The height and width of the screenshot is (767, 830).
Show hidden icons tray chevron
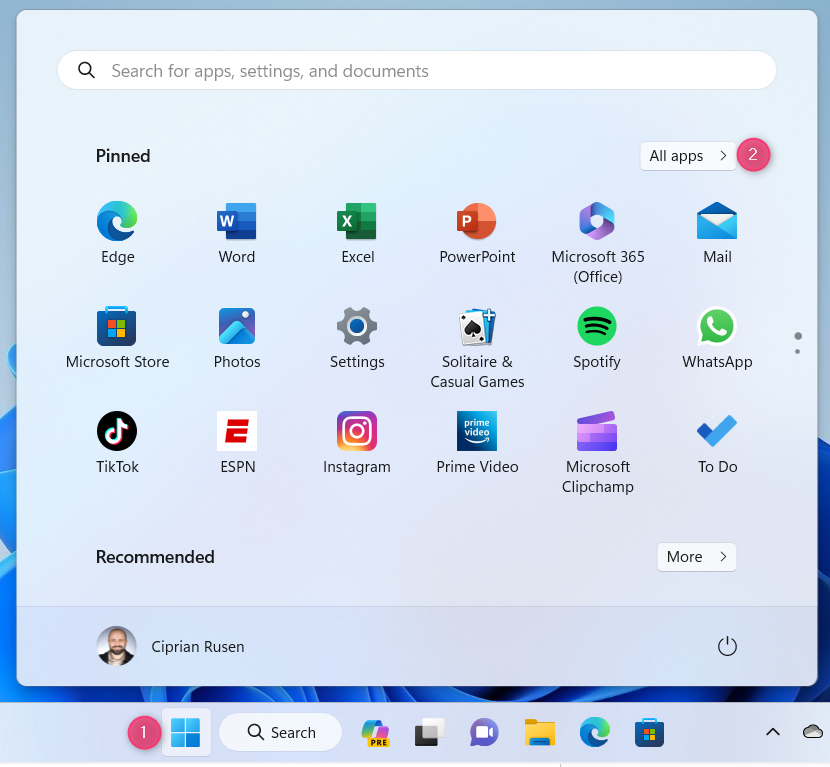pos(773,732)
